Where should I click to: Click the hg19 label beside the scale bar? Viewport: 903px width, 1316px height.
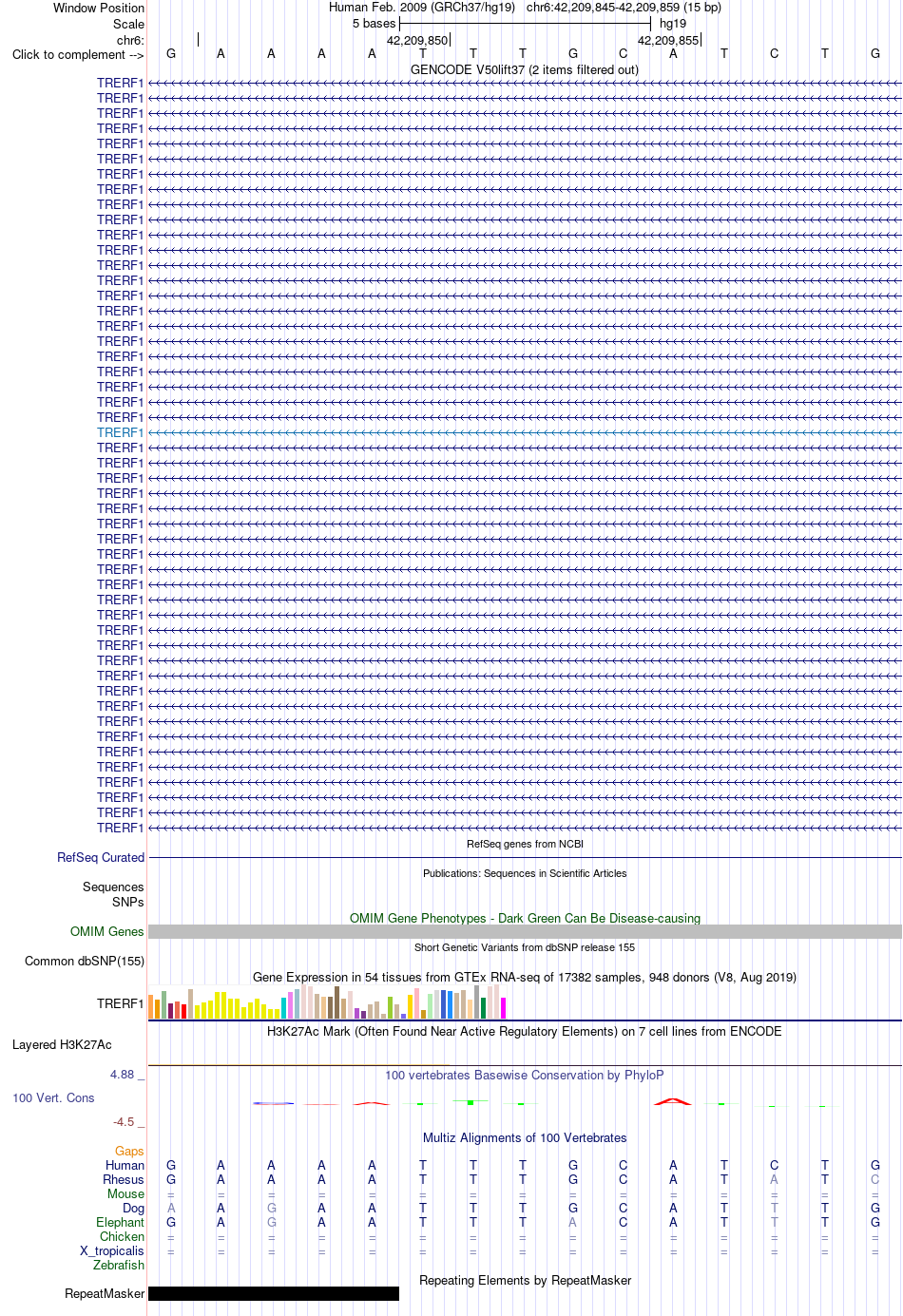point(673,24)
